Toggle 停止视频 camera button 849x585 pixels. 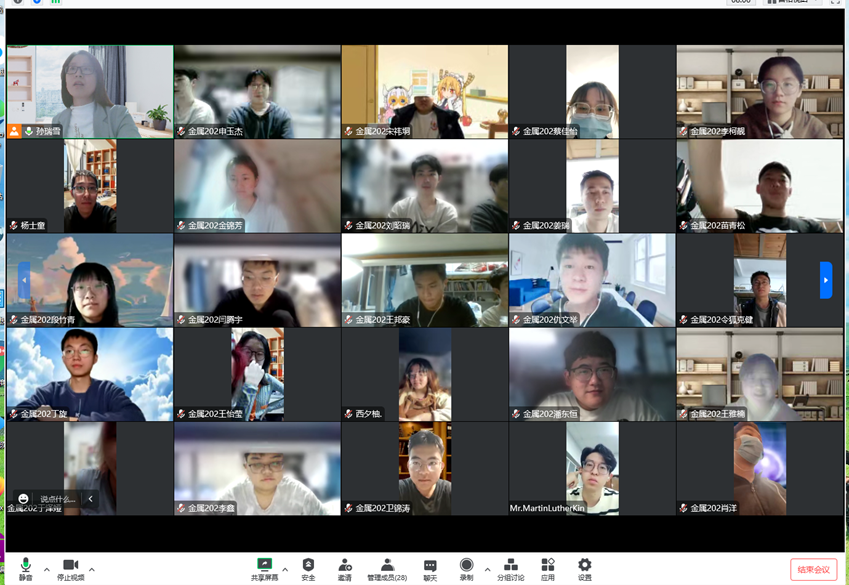pyautogui.click(x=70, y=567)
